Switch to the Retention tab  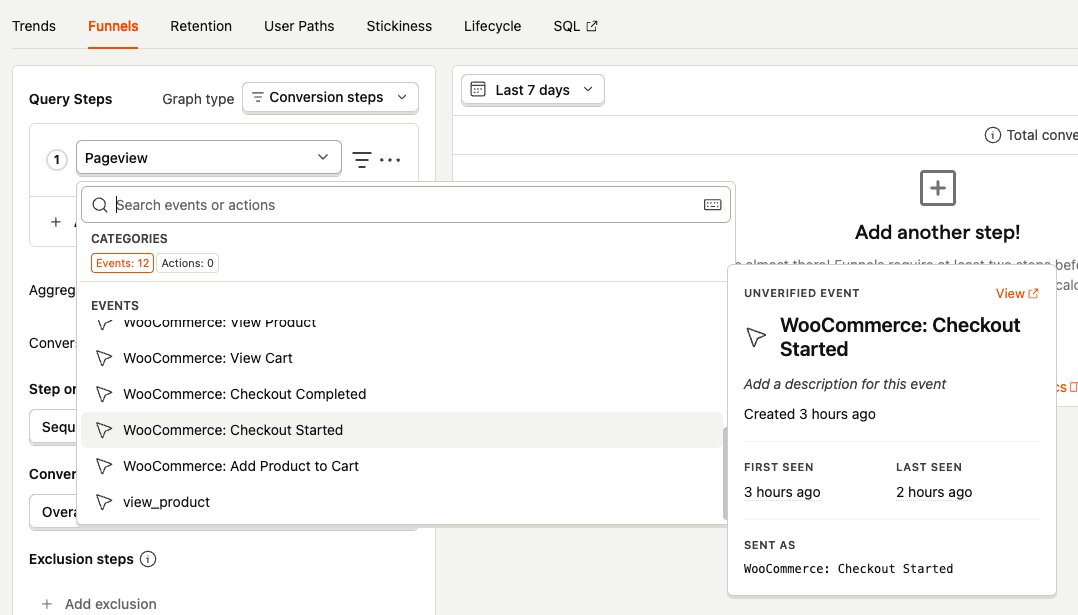tap(201, 26)
